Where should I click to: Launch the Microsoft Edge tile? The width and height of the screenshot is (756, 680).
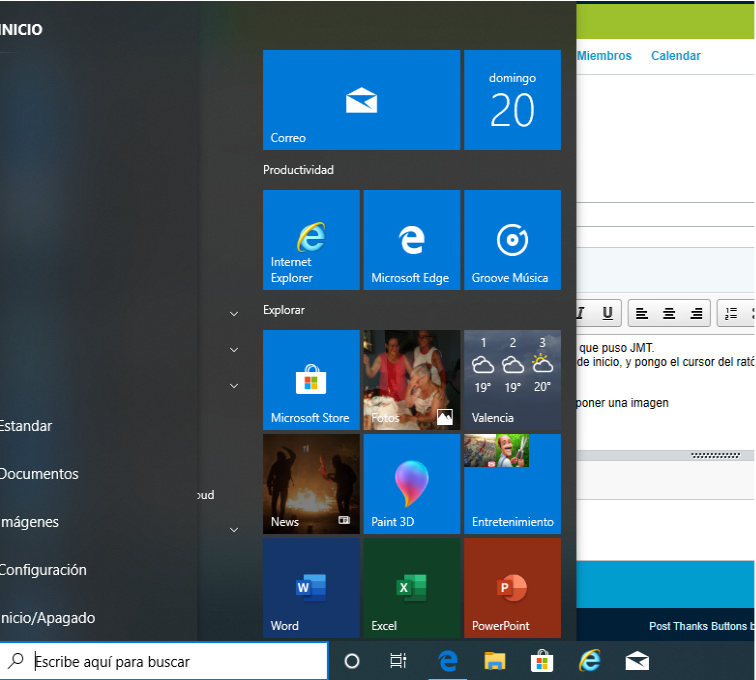411,240
